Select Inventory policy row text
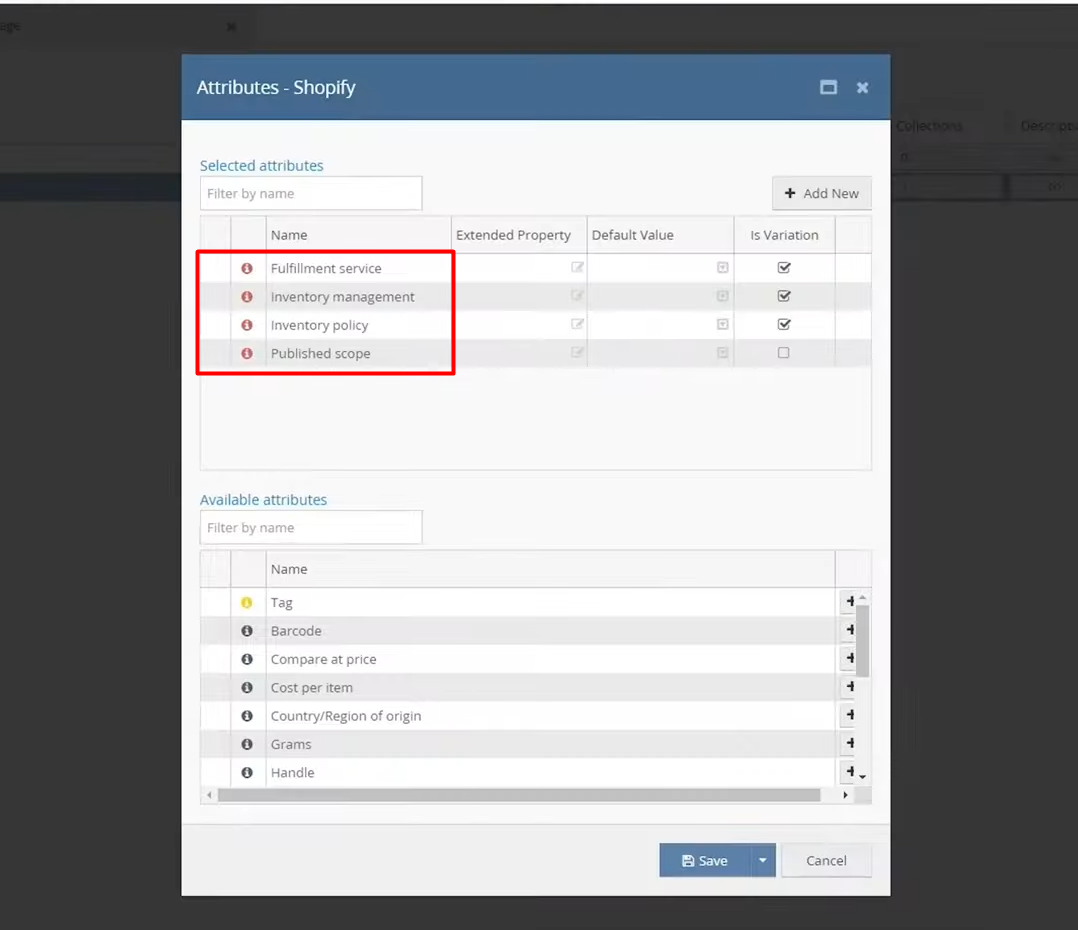 tap(319, 325)
